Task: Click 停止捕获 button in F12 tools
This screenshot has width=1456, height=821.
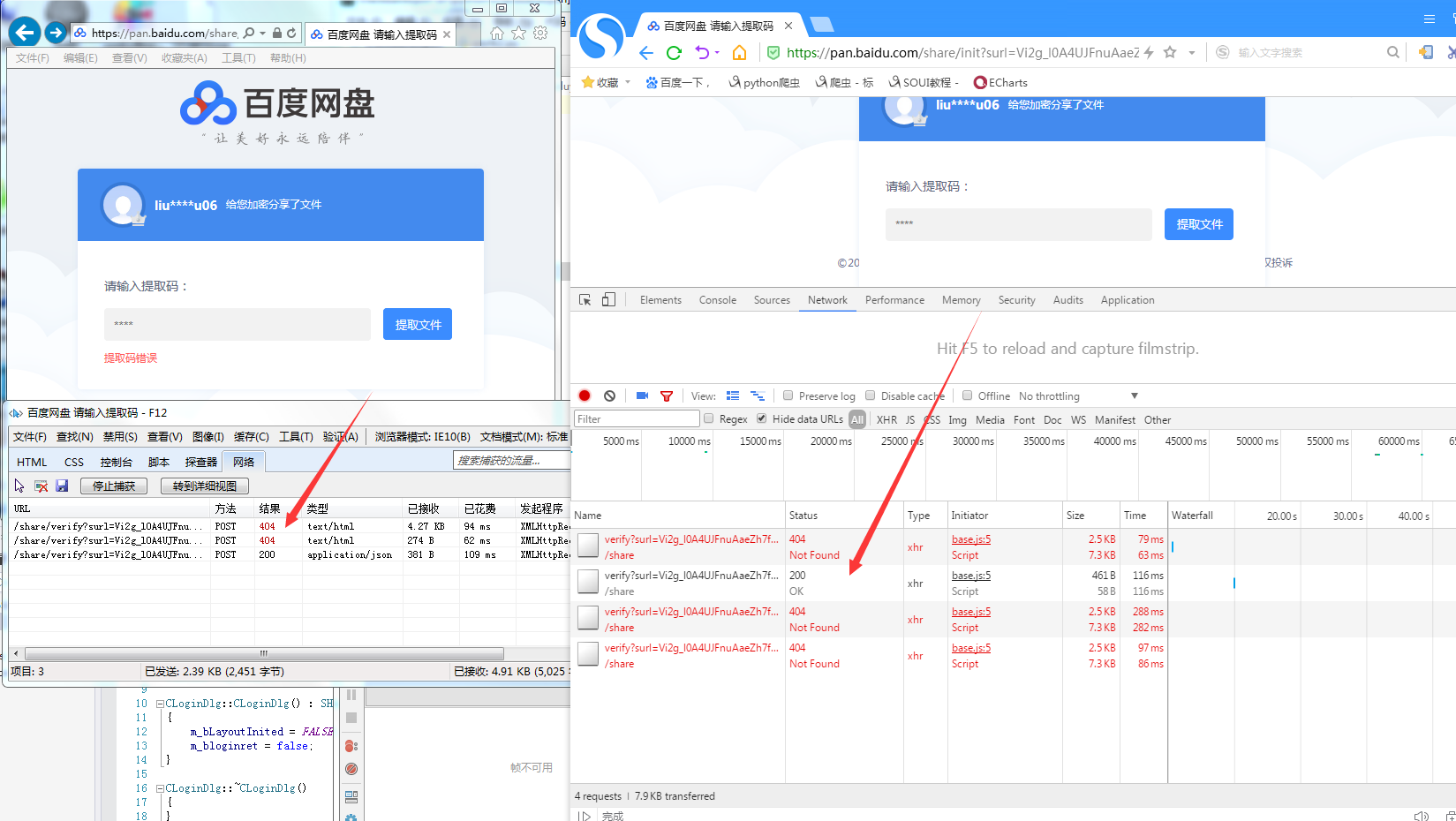Action: (x=114, y=486)
